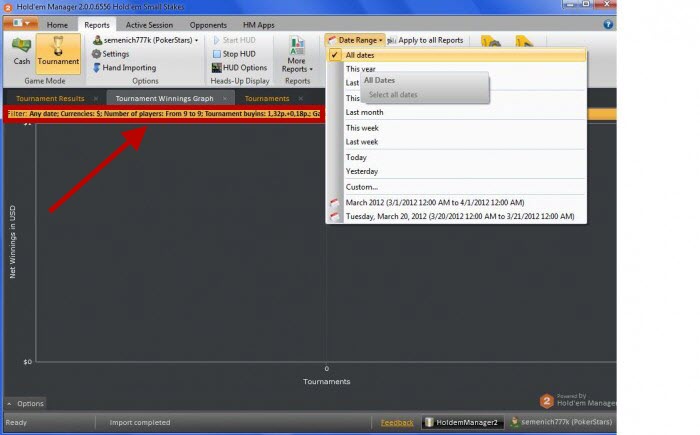
Task: Select the Cash game mode icon
Action: tap(21, 51)
